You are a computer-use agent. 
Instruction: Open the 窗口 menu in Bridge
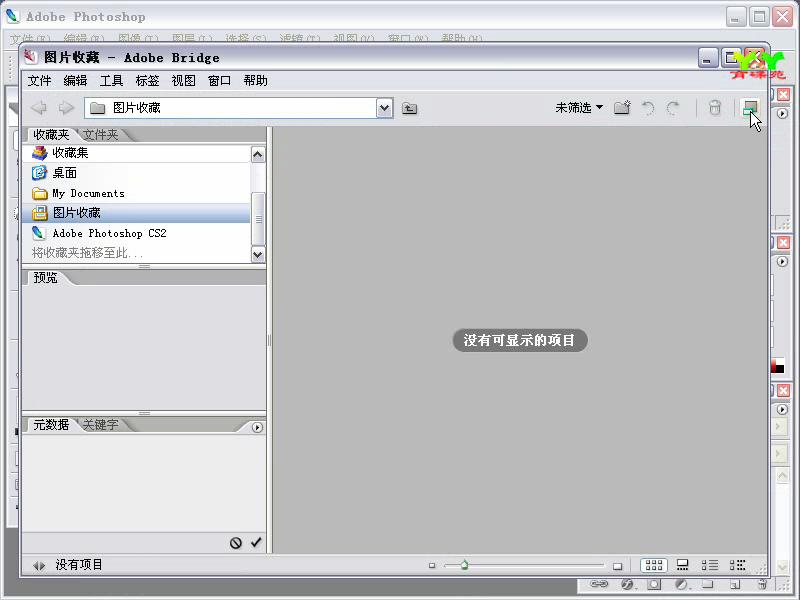[219, 81]
